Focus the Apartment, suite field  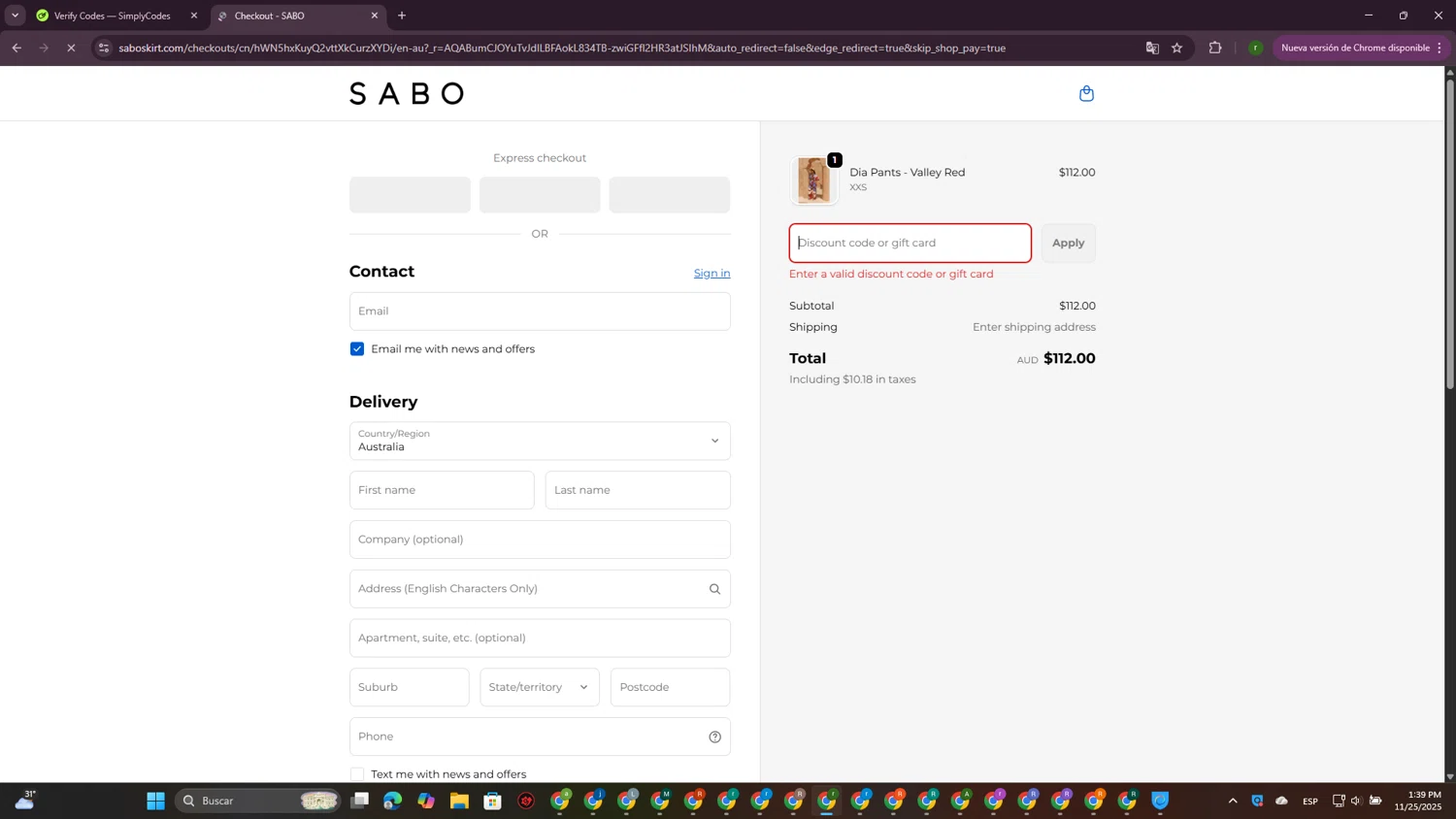tap(540, 638)
